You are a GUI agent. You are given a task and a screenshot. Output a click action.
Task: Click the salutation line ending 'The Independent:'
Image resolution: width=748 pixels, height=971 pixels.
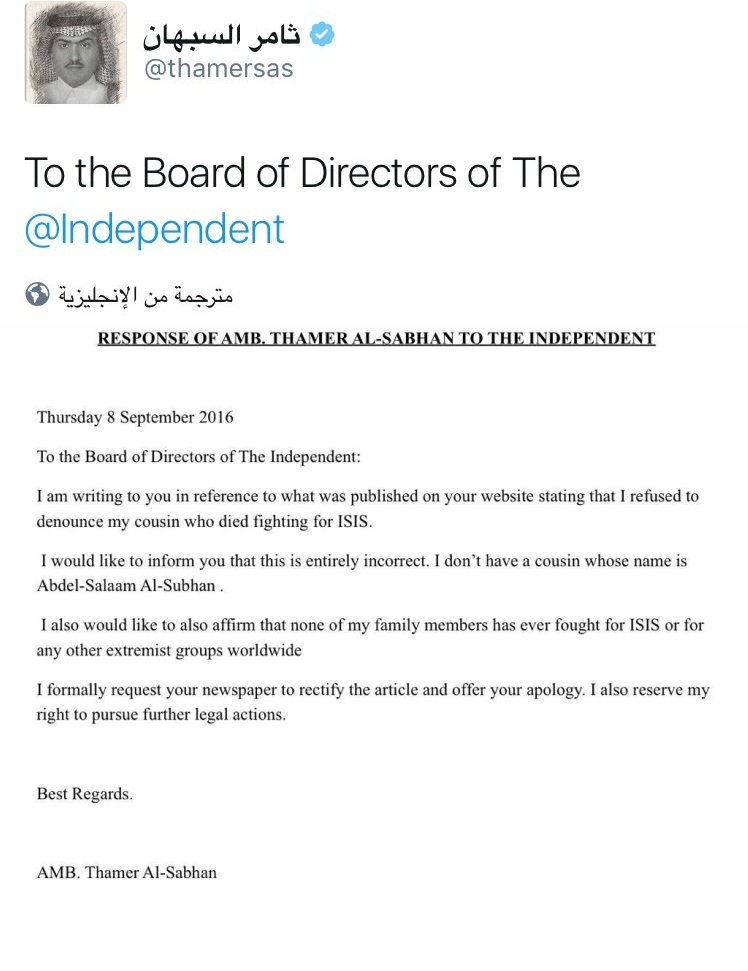click(x=198, y=457)
